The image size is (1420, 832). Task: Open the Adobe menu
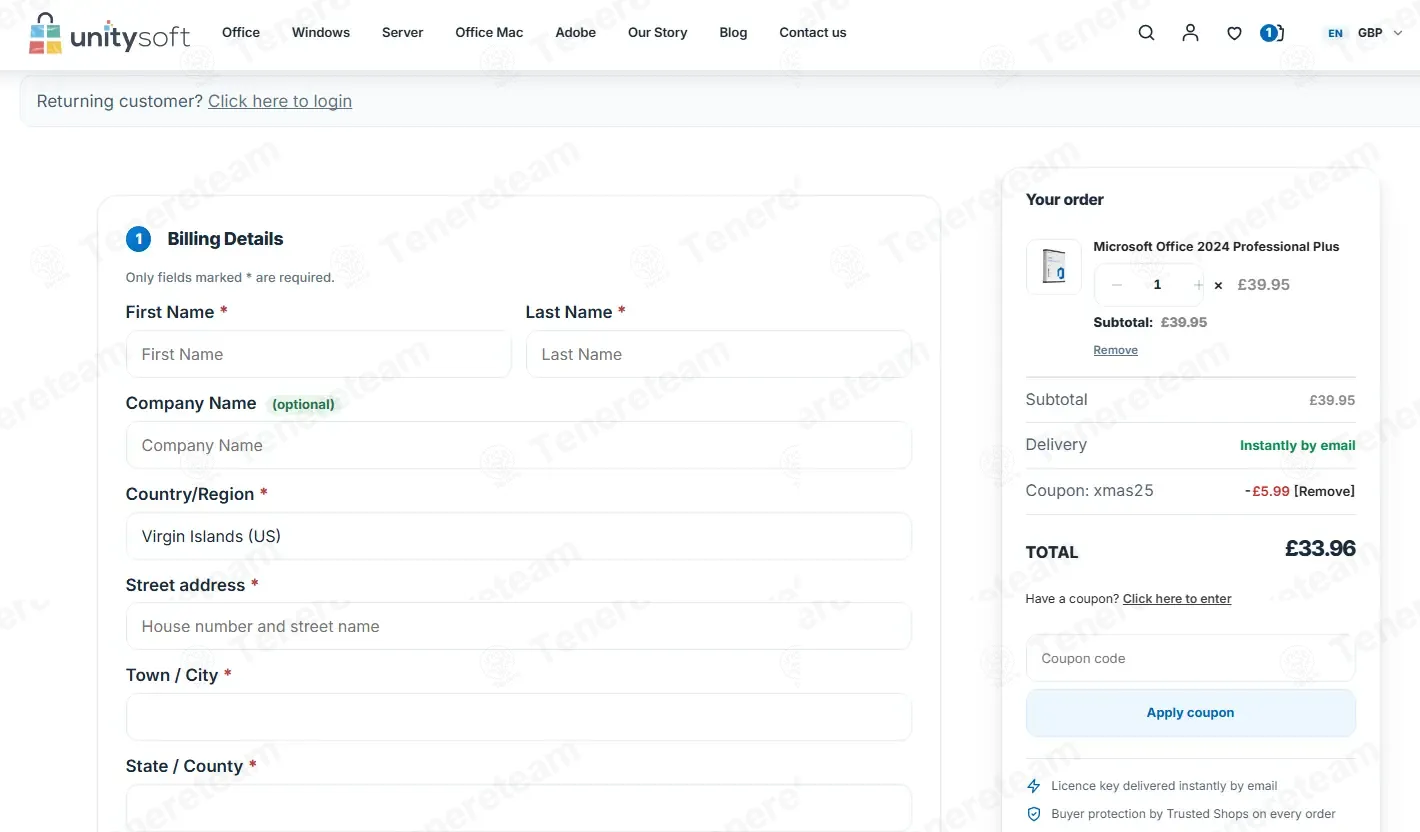(576, 33)
